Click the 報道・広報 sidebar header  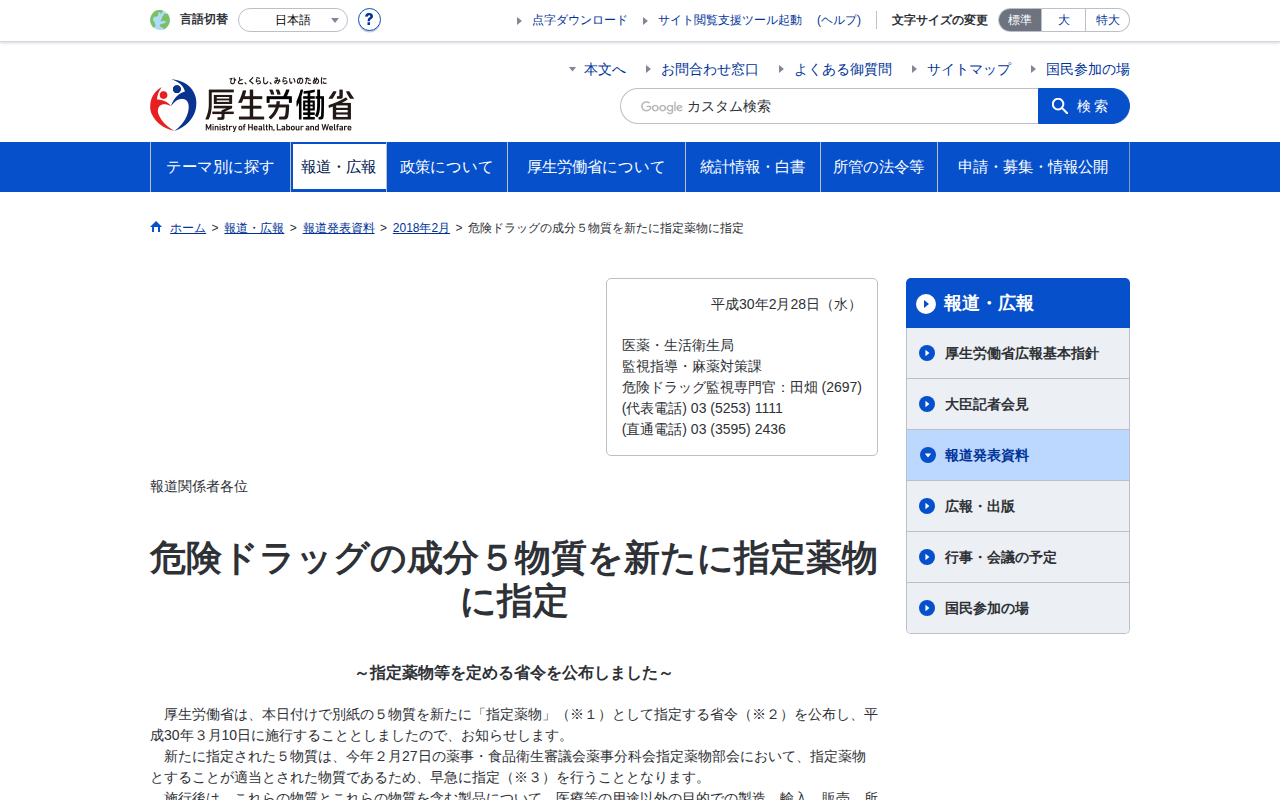[1018, 303]
